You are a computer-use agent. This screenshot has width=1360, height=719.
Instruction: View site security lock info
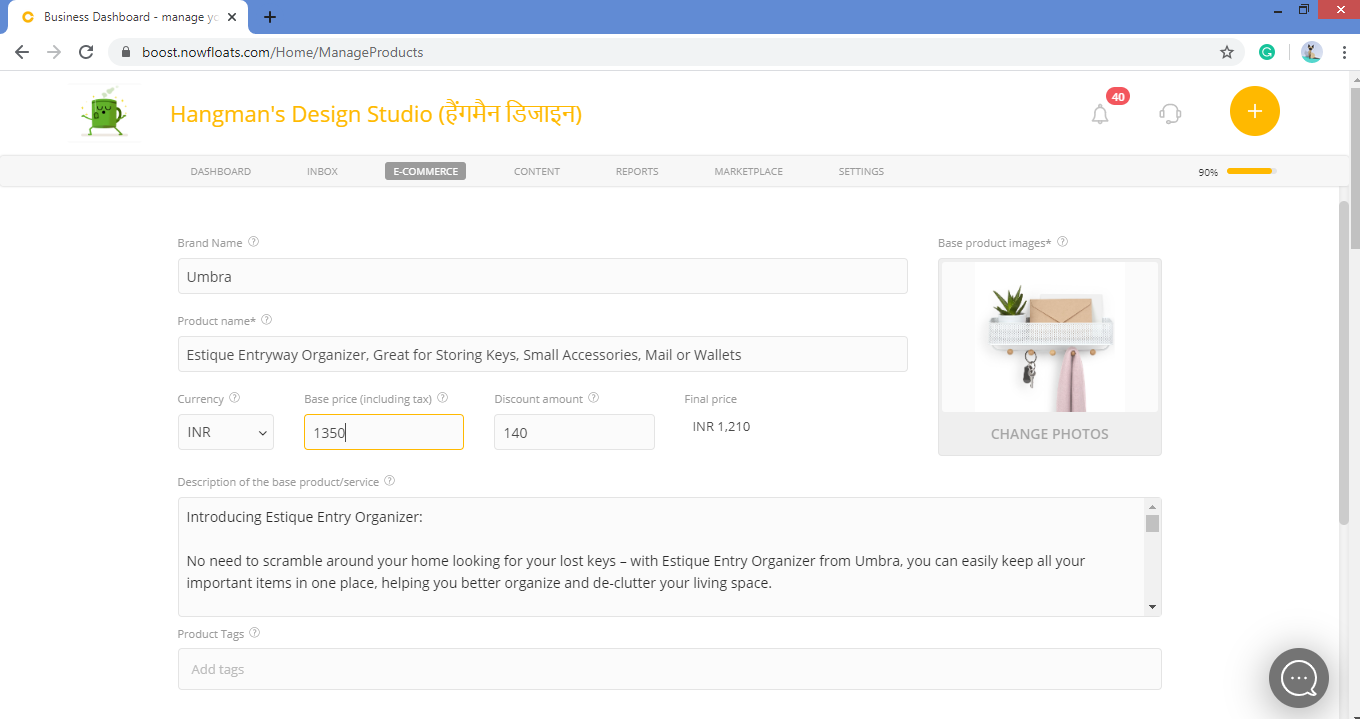click(x=126, y=52)
